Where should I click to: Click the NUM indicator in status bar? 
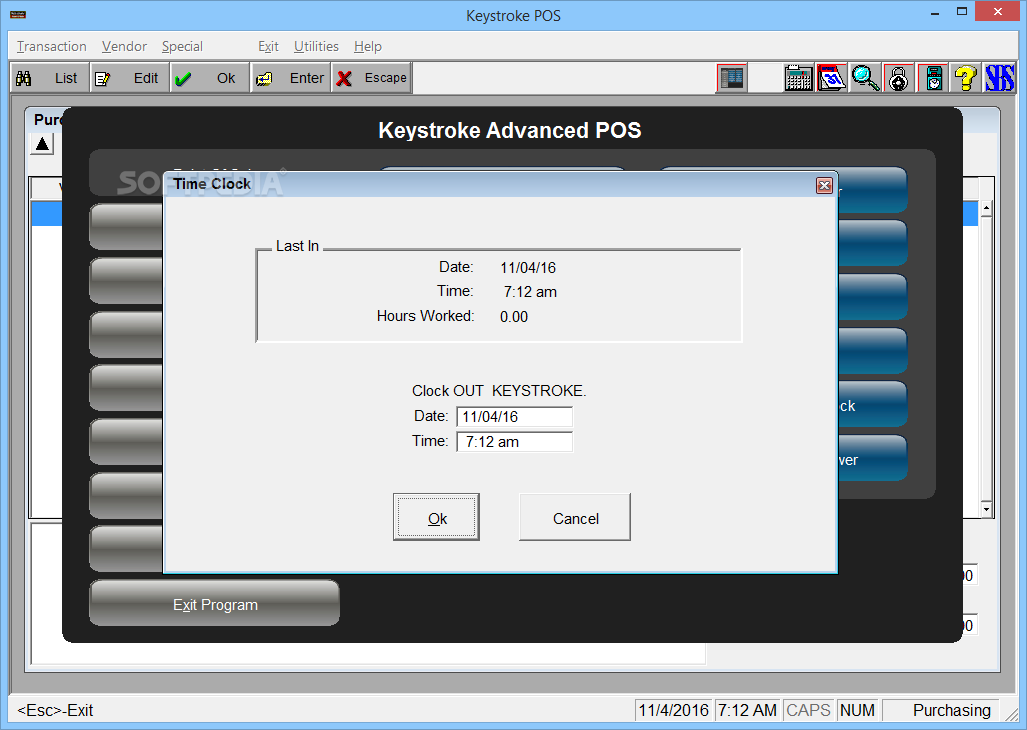(x=857, y=710)
